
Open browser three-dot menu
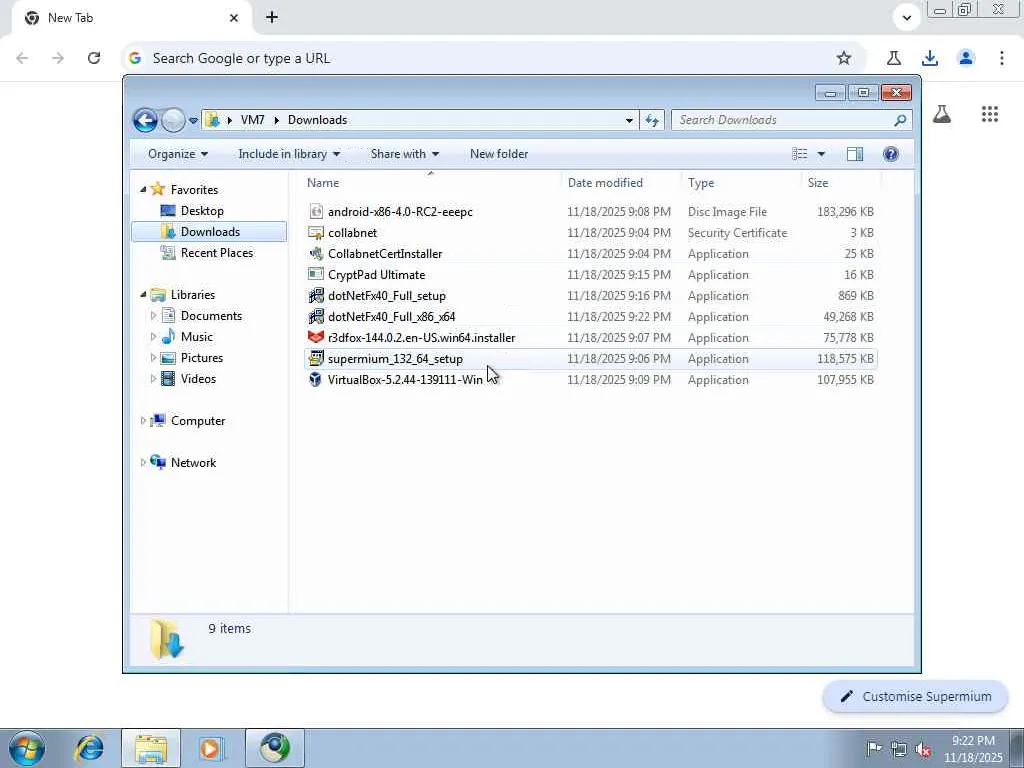tap(1002, 58)
